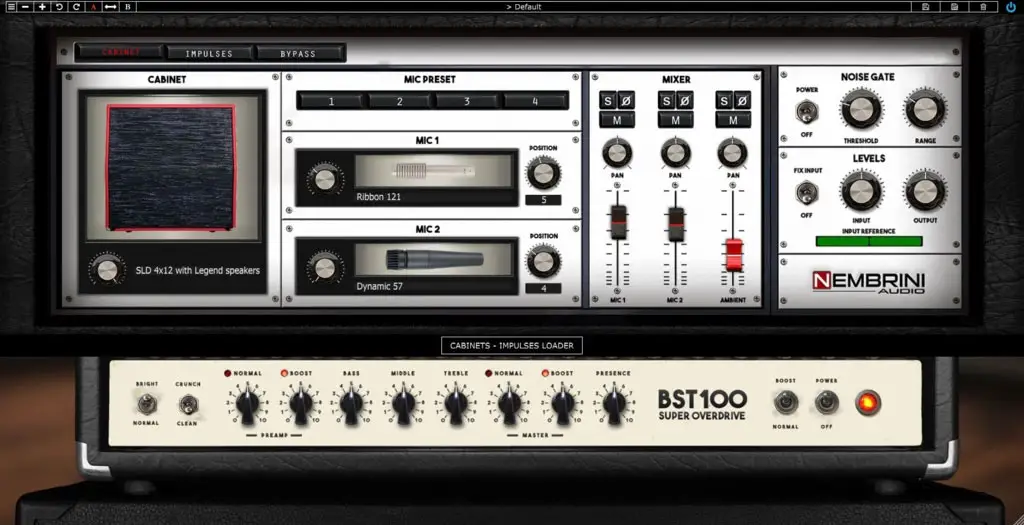Click the cabinet selector knob
The width and height of the screenshot is (1024, 525).
tap(107, 269)
